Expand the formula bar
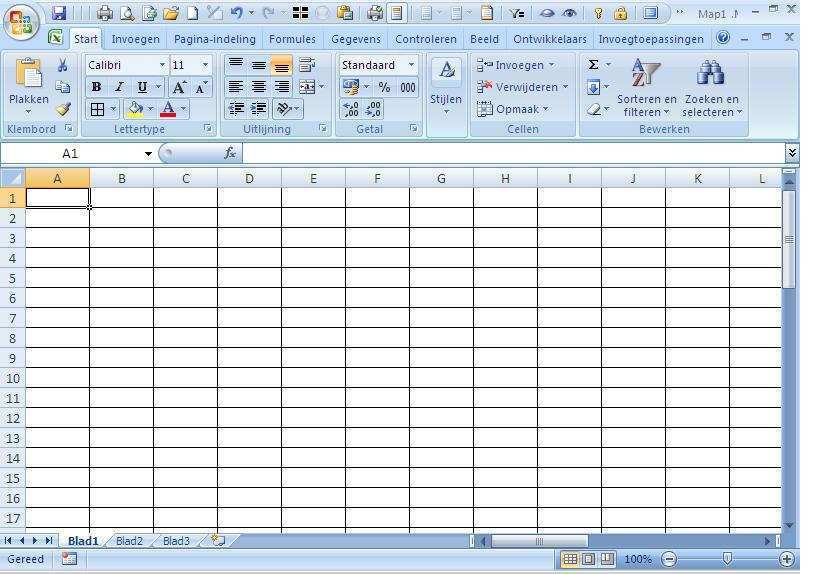The height and width of the screenshot is (574, 840). [x=792, y=153]
